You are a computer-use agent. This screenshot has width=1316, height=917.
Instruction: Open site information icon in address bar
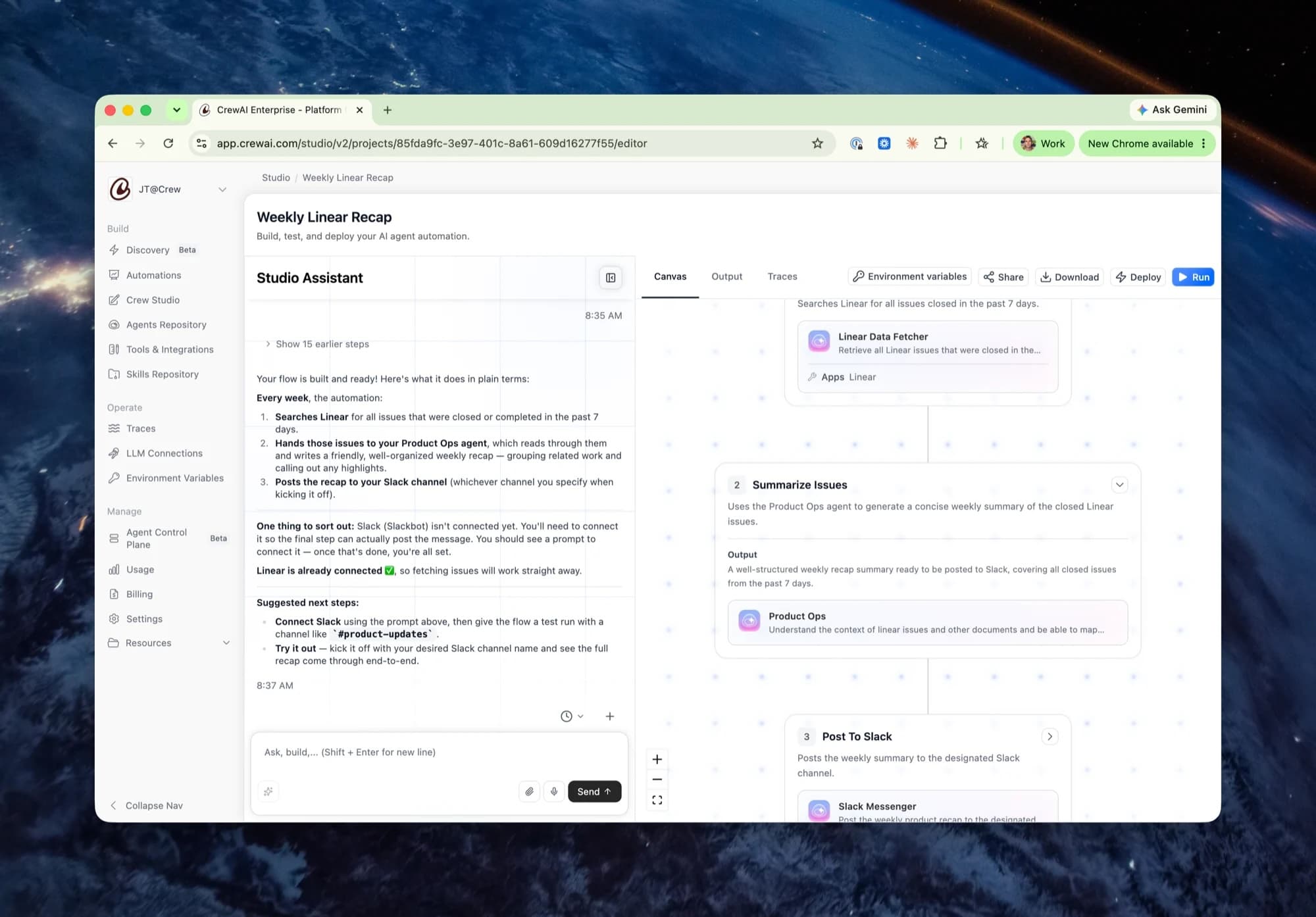[202, 143]
